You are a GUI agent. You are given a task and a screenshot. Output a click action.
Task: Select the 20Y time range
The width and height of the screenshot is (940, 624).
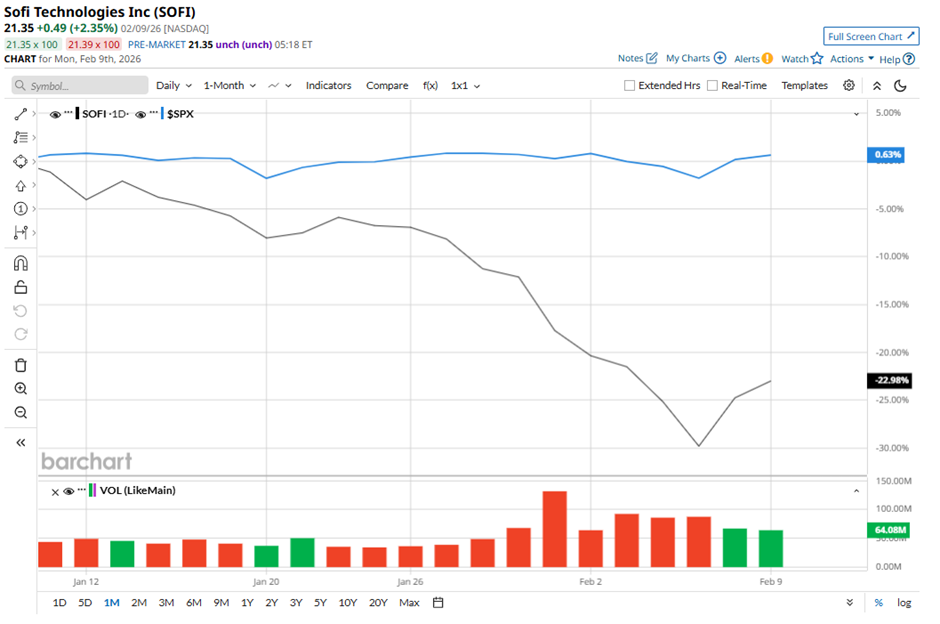378,602
